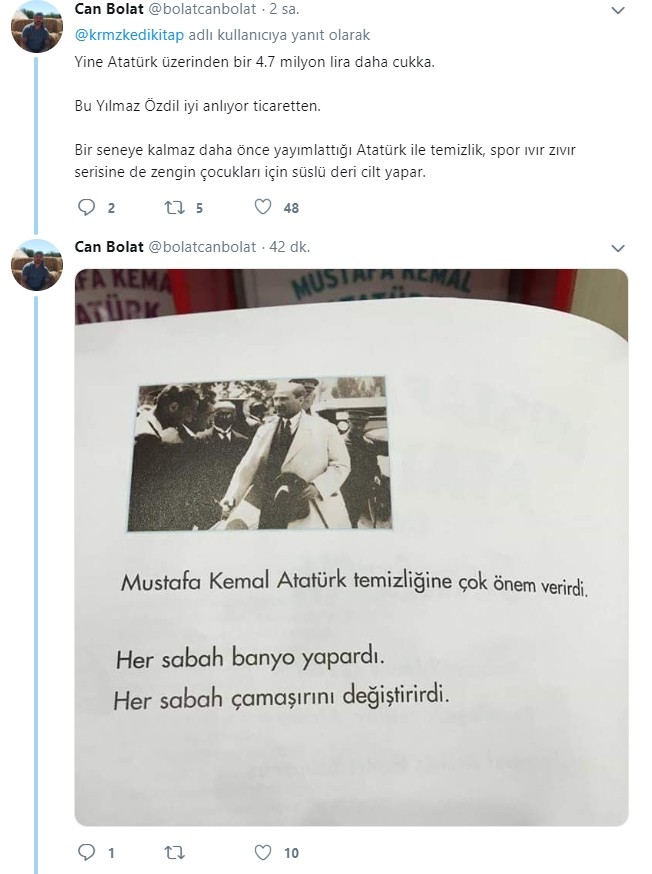Retweet the first Can Bolat tweet
The image size is (652, 874).
(x=174, y=208)
